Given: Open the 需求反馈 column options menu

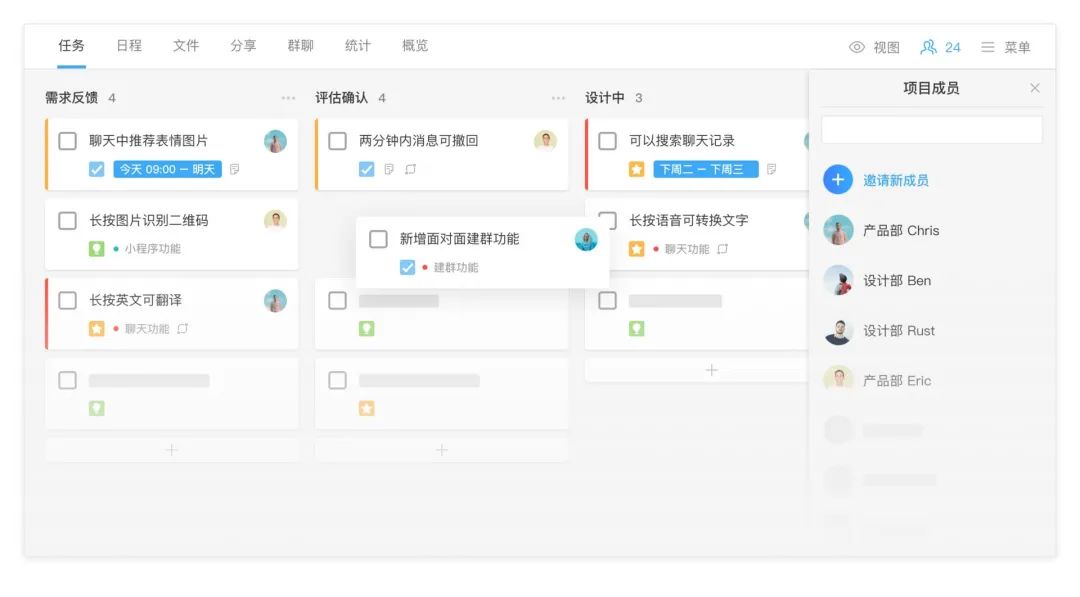Looking at the screenshot, I should click(289, 98).
